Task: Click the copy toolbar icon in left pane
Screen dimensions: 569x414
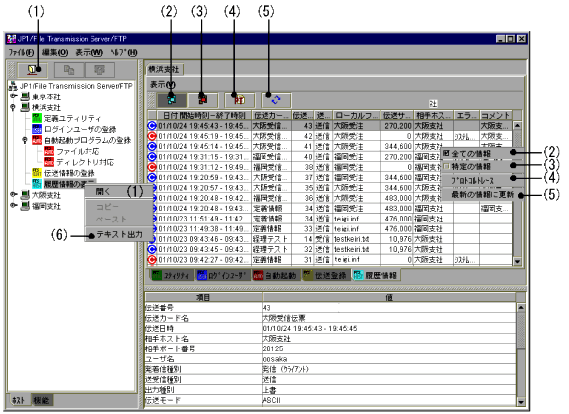Action: (x=69, y=70)
